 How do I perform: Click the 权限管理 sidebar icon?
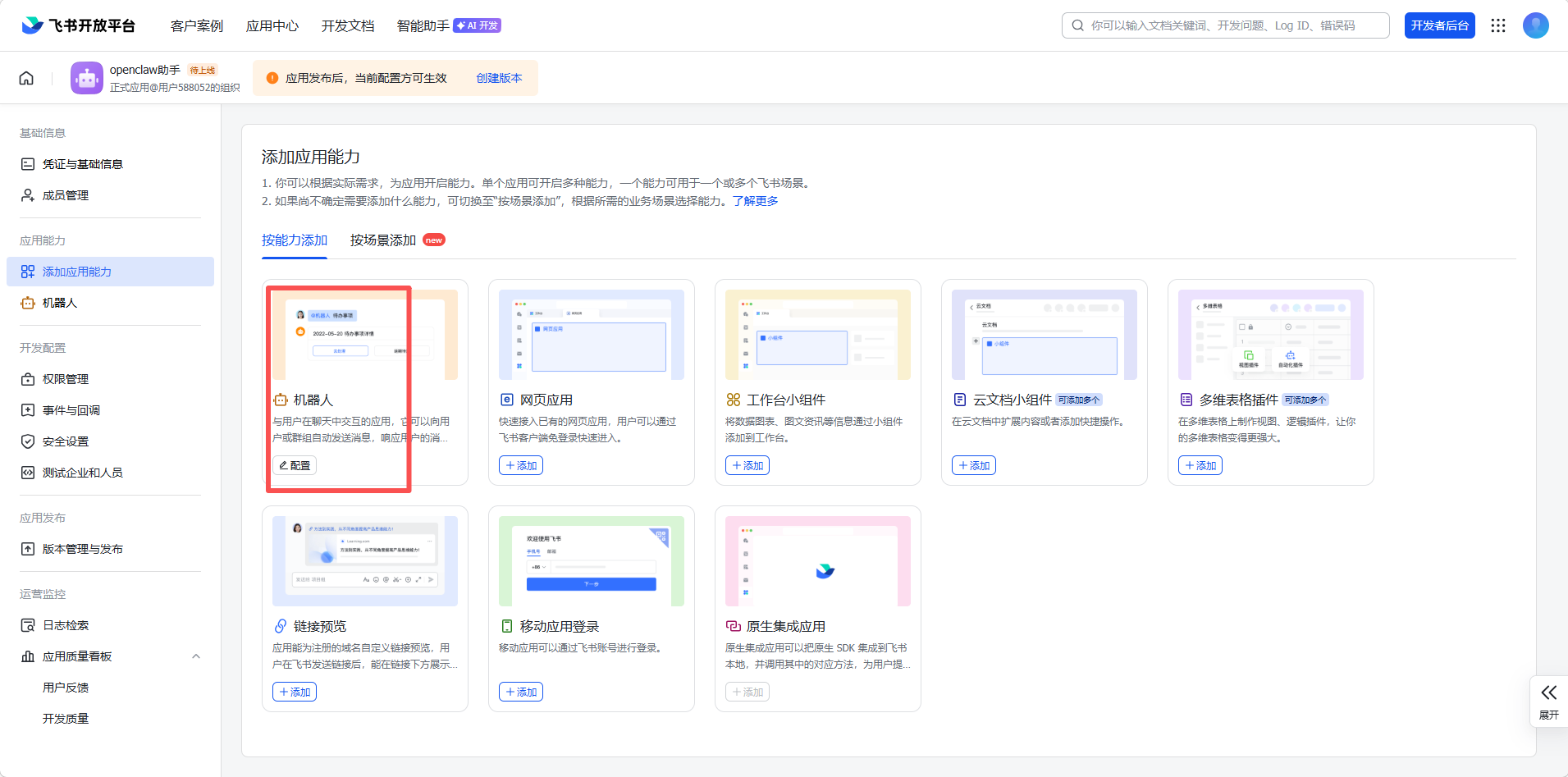28,379
